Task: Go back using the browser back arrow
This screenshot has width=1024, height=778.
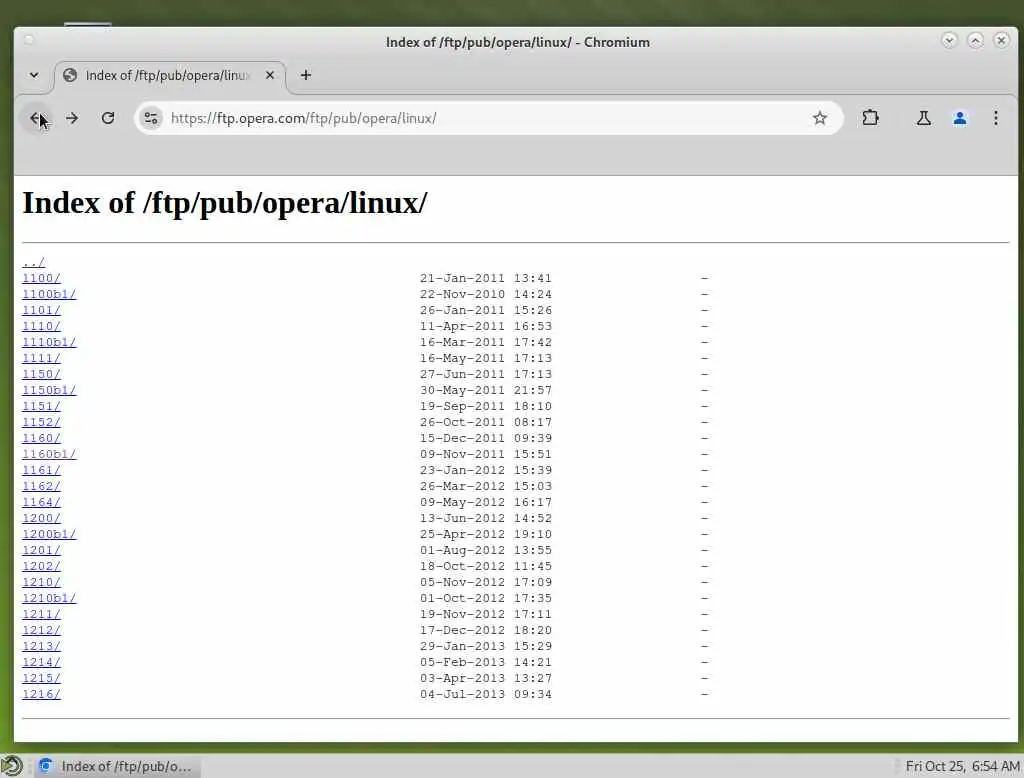Action: pos(37,118)
